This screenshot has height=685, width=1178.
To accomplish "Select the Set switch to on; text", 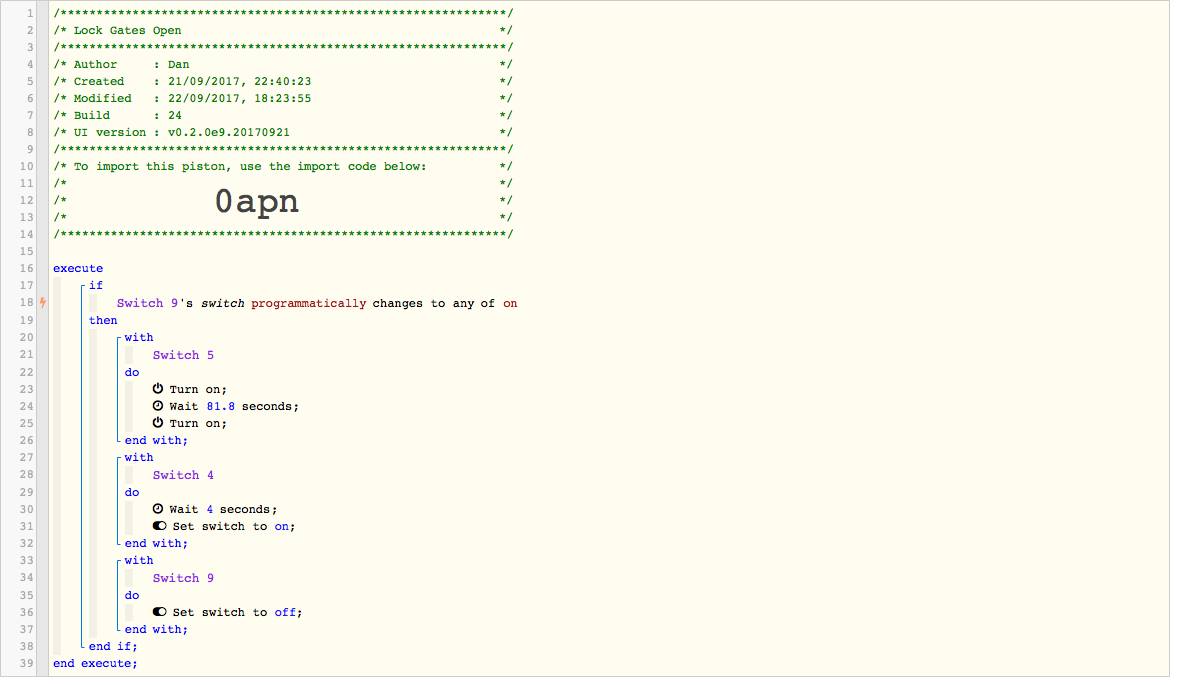I will (234, 527).
